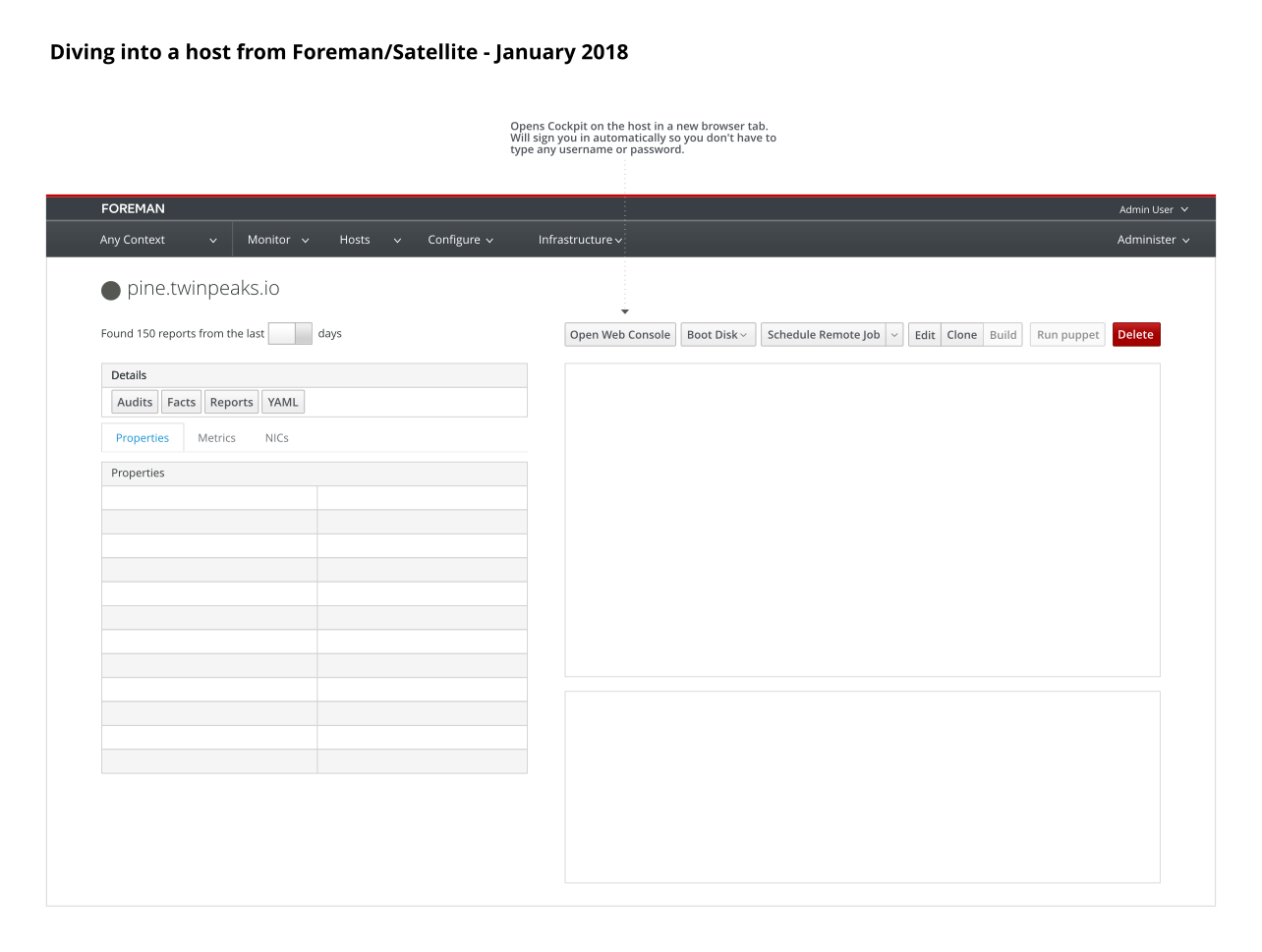Click Schedule Remote Job button
This screenshot has height=952, width=1262.
824,335
